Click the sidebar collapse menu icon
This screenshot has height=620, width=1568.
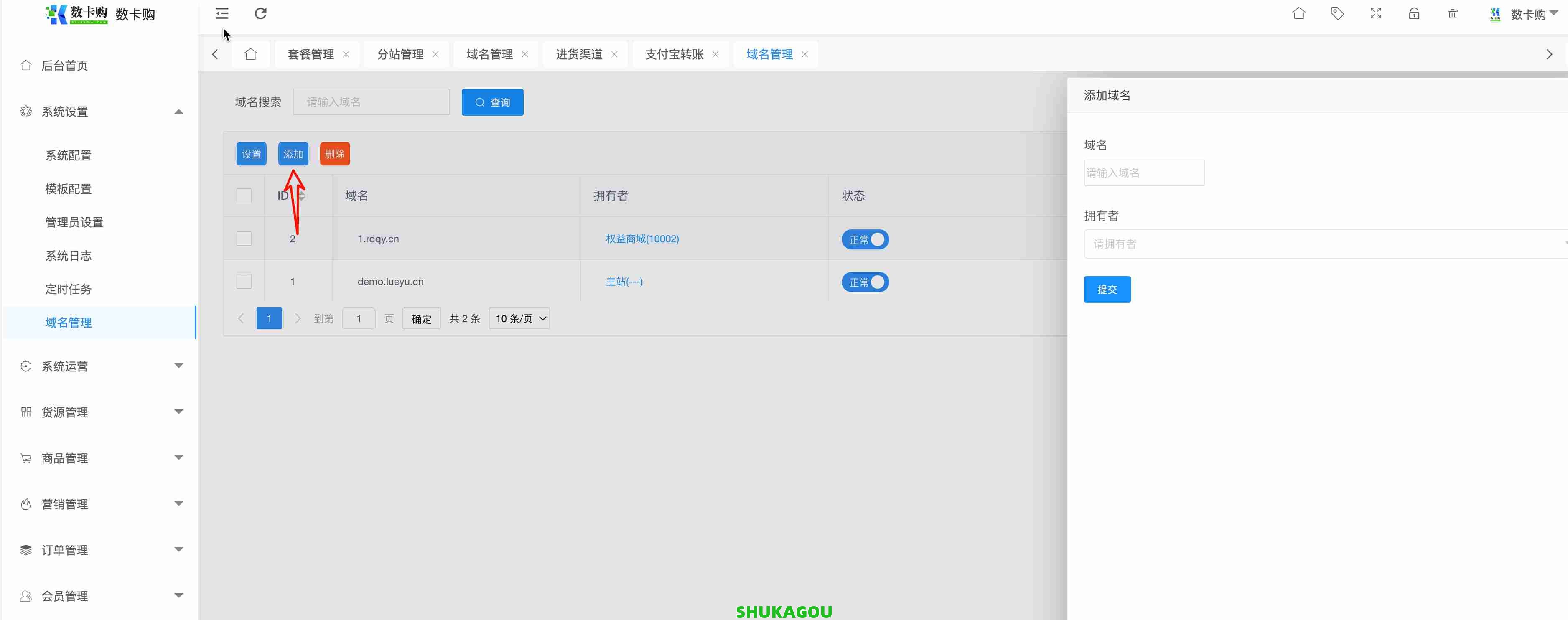tap(222, 13)
